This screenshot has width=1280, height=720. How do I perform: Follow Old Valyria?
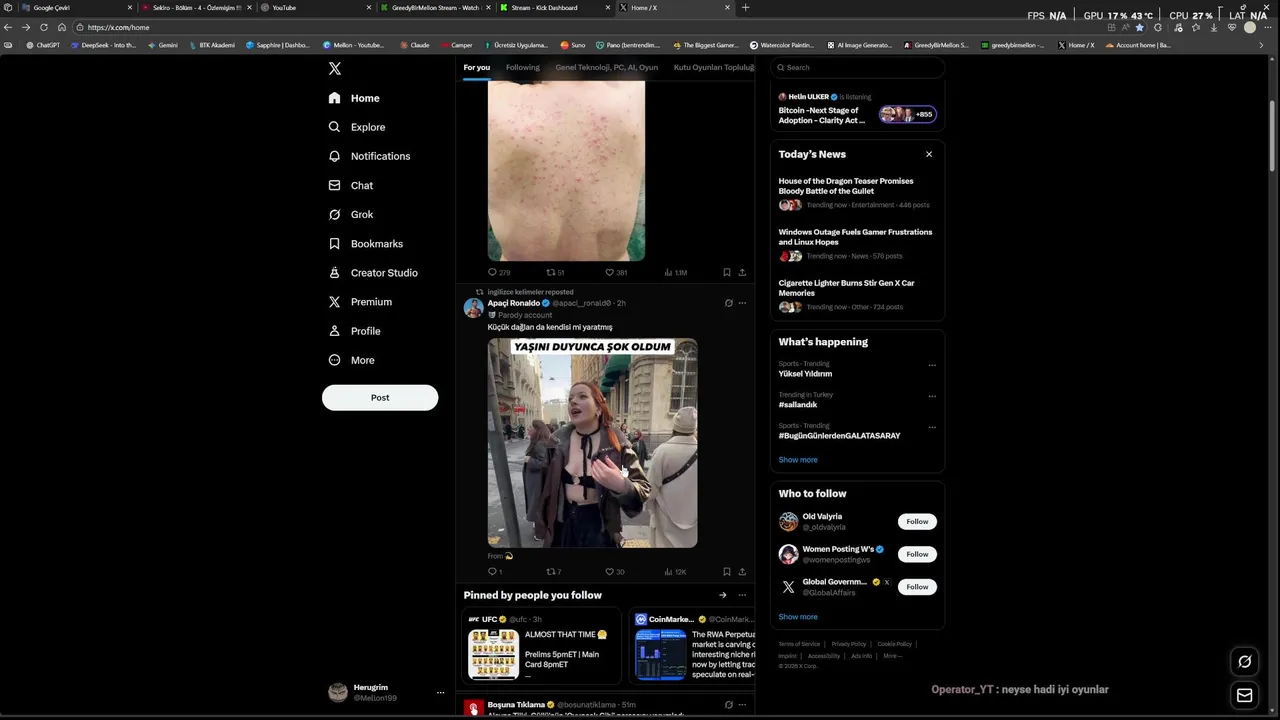pos(917,521)
